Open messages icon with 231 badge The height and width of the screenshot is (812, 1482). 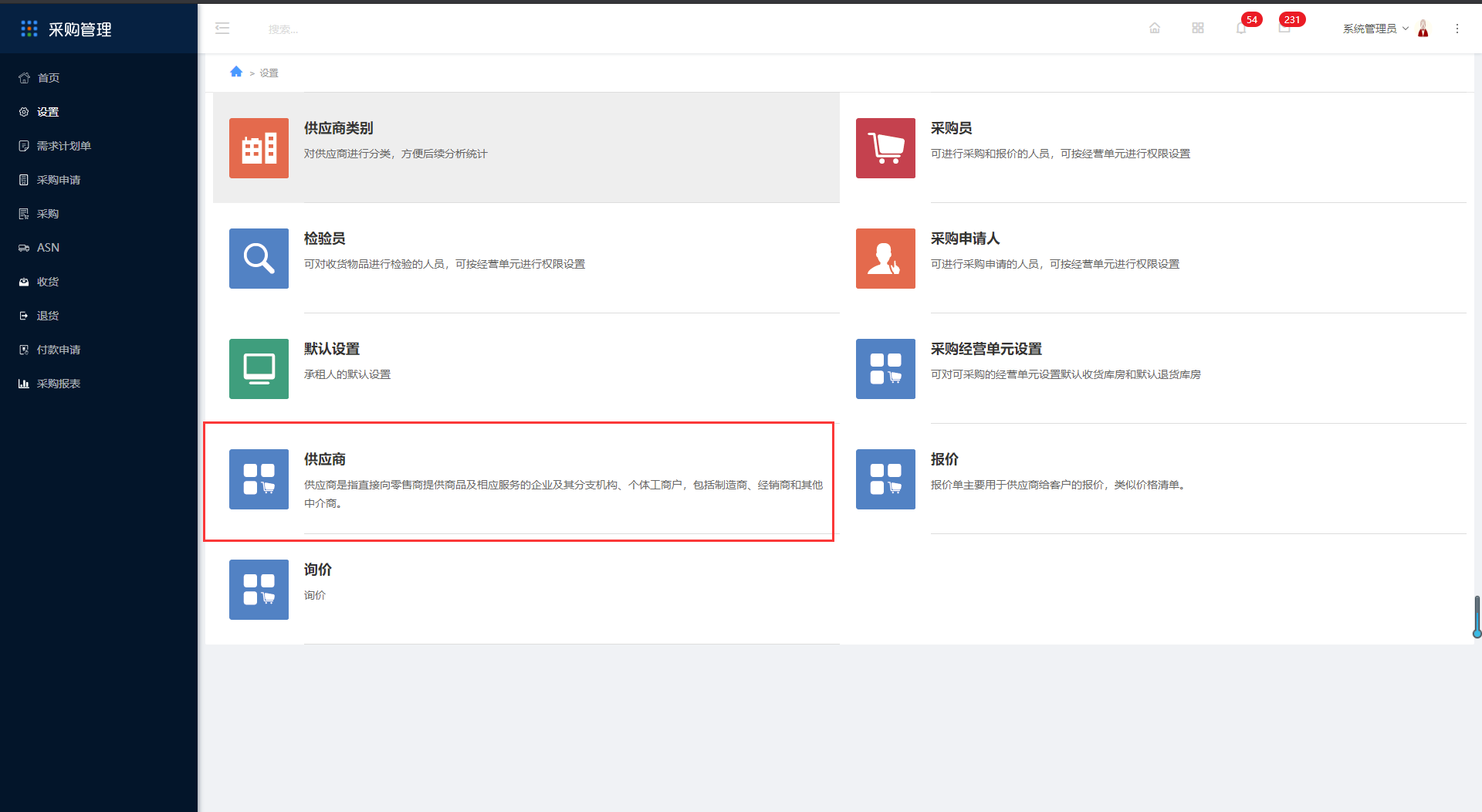[x=1284, y=28]
